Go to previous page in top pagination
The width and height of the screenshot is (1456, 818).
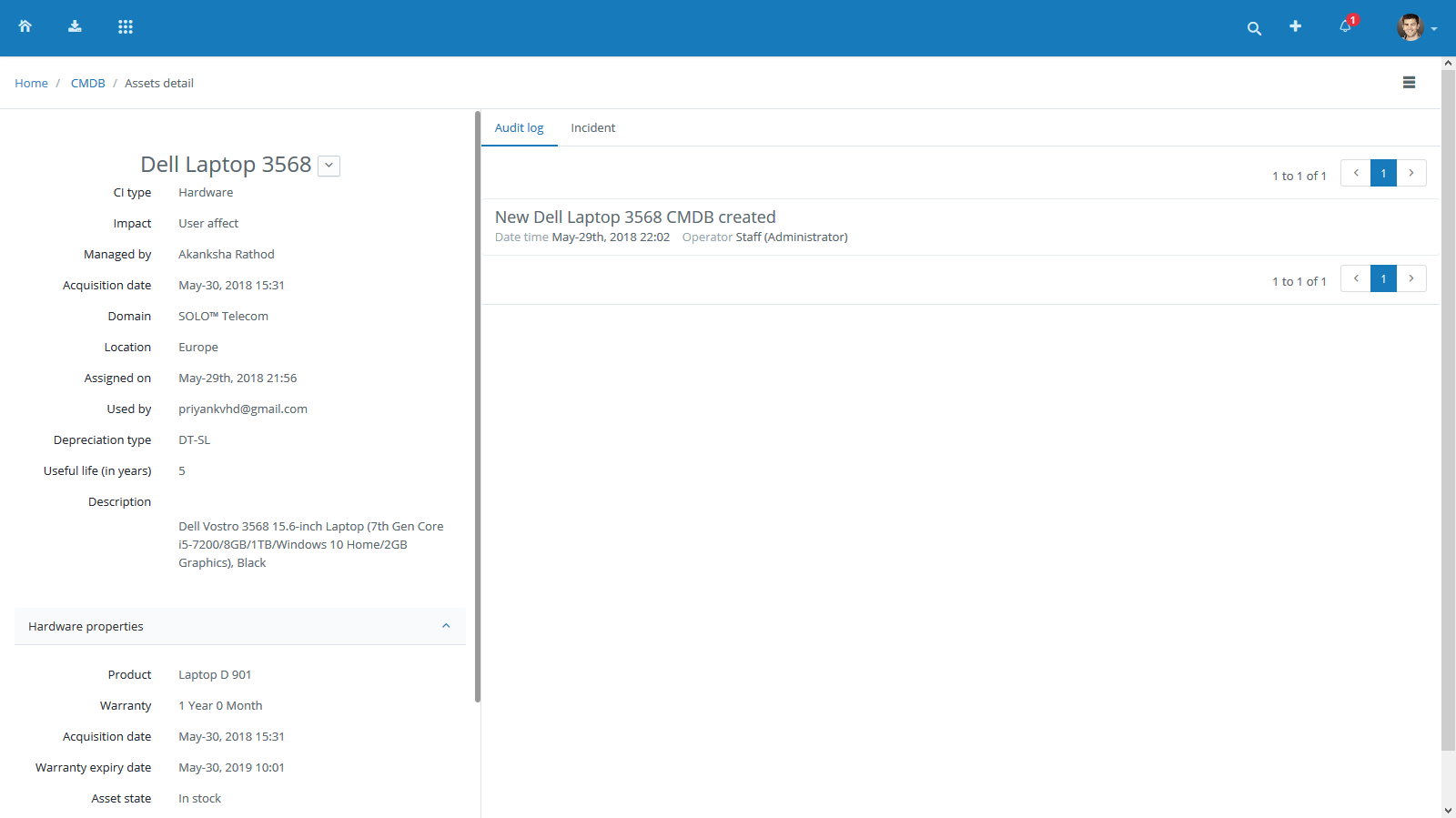pyautogui.click(x=1356, y=173)
